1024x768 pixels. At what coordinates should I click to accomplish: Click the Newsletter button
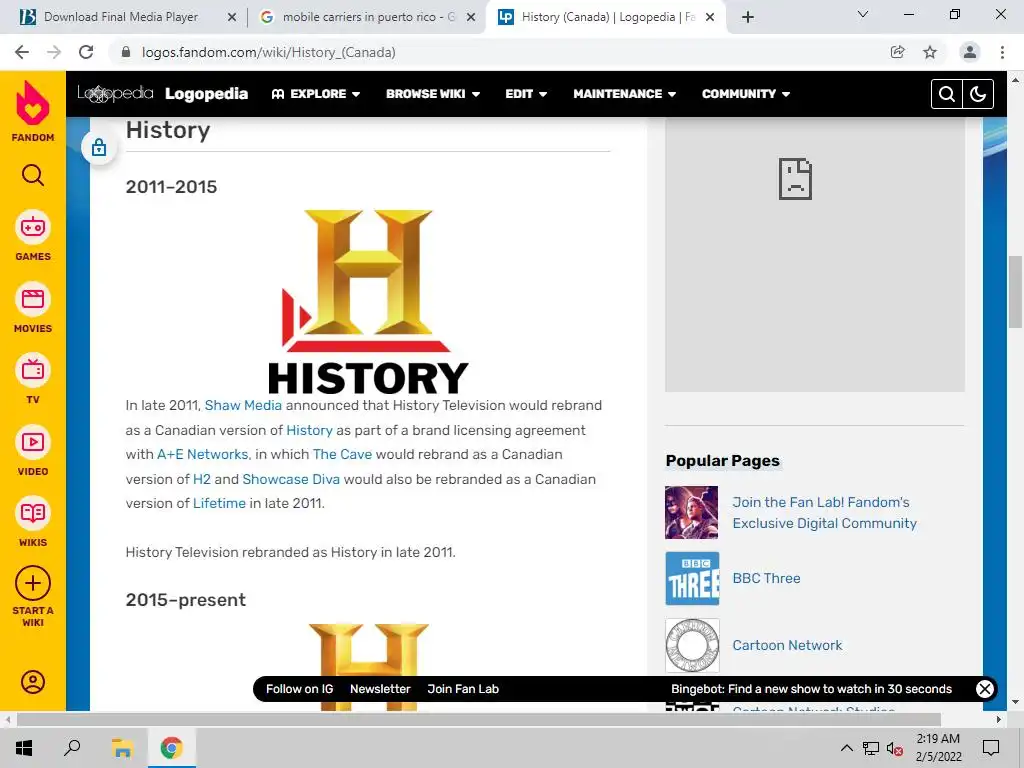pyautogui.click(x=380, y=689)
